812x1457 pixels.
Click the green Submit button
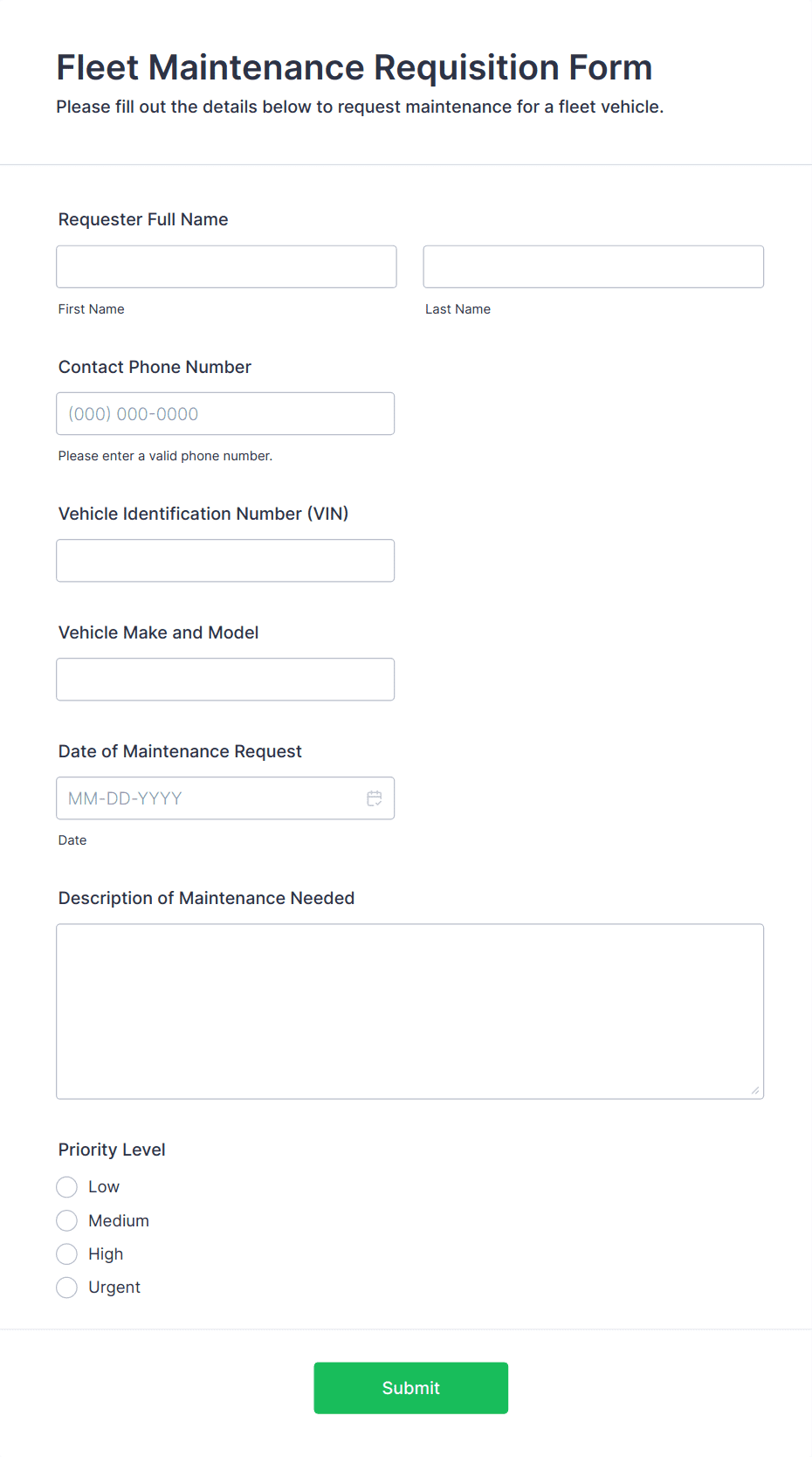coord(410,1388)
